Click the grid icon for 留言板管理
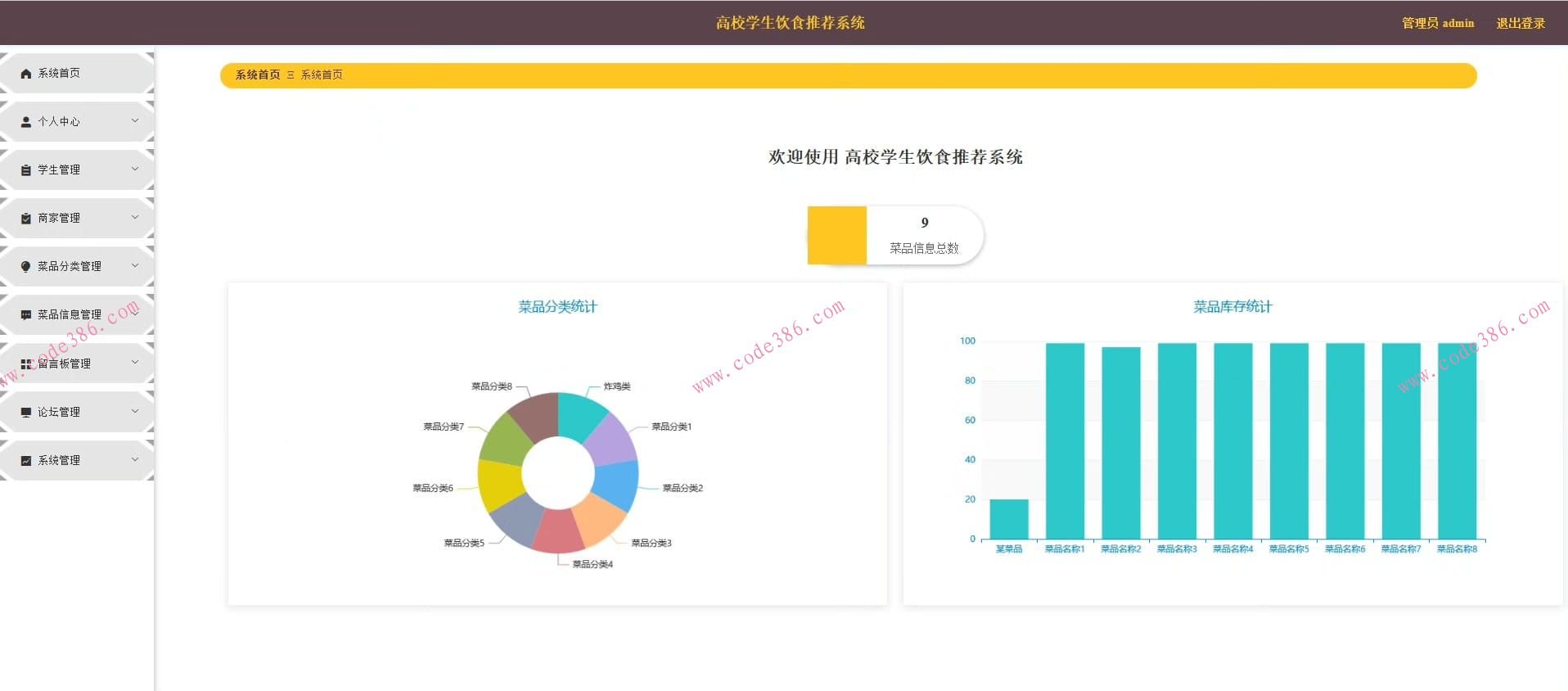Viewport: 1568px width, 691px height. coord(26,364)
